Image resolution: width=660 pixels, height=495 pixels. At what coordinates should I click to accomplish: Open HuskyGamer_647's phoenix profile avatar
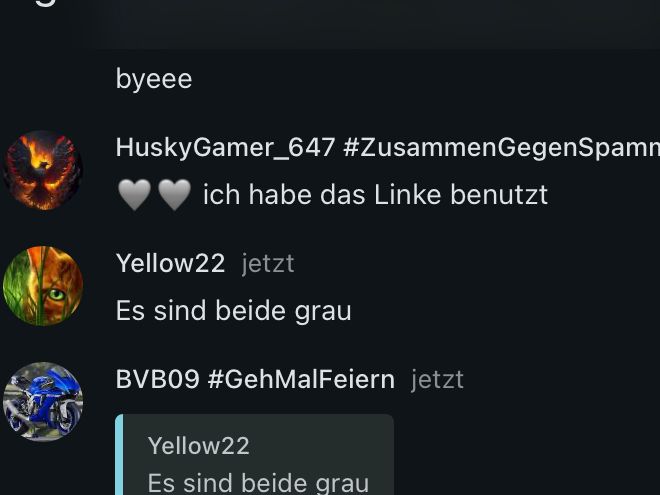click(x=43, y=170)
